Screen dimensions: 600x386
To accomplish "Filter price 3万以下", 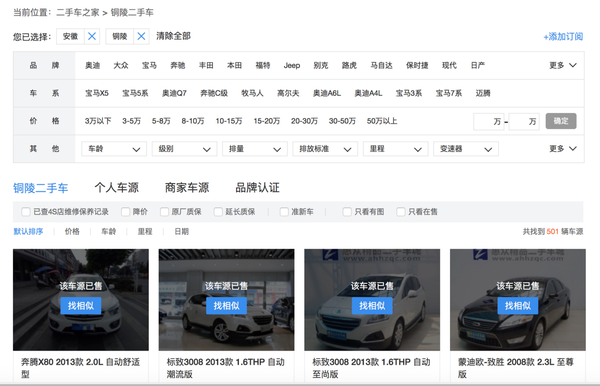I will point(98,121).
